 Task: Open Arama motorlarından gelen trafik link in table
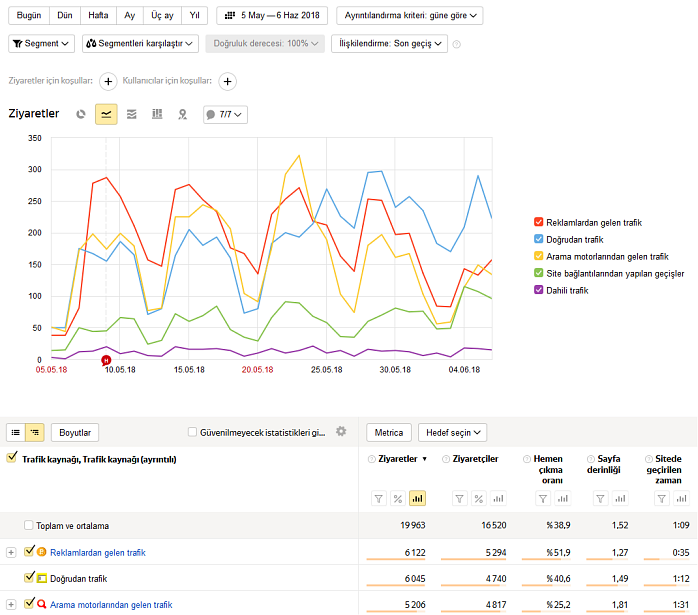[111, 605]
